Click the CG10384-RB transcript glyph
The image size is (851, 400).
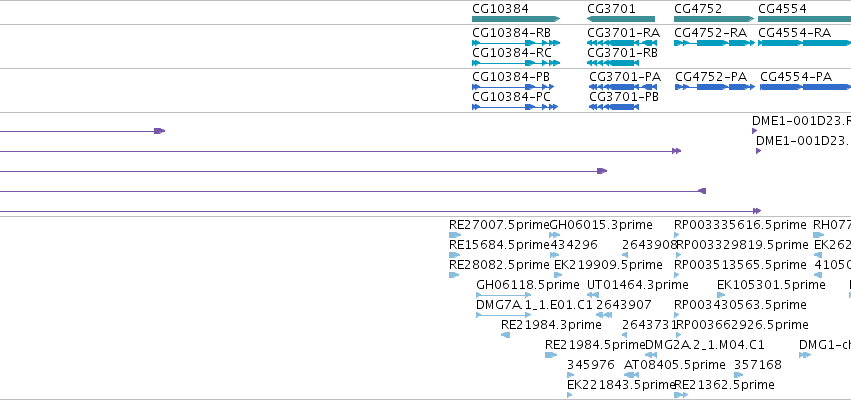[x=516, y=42]
